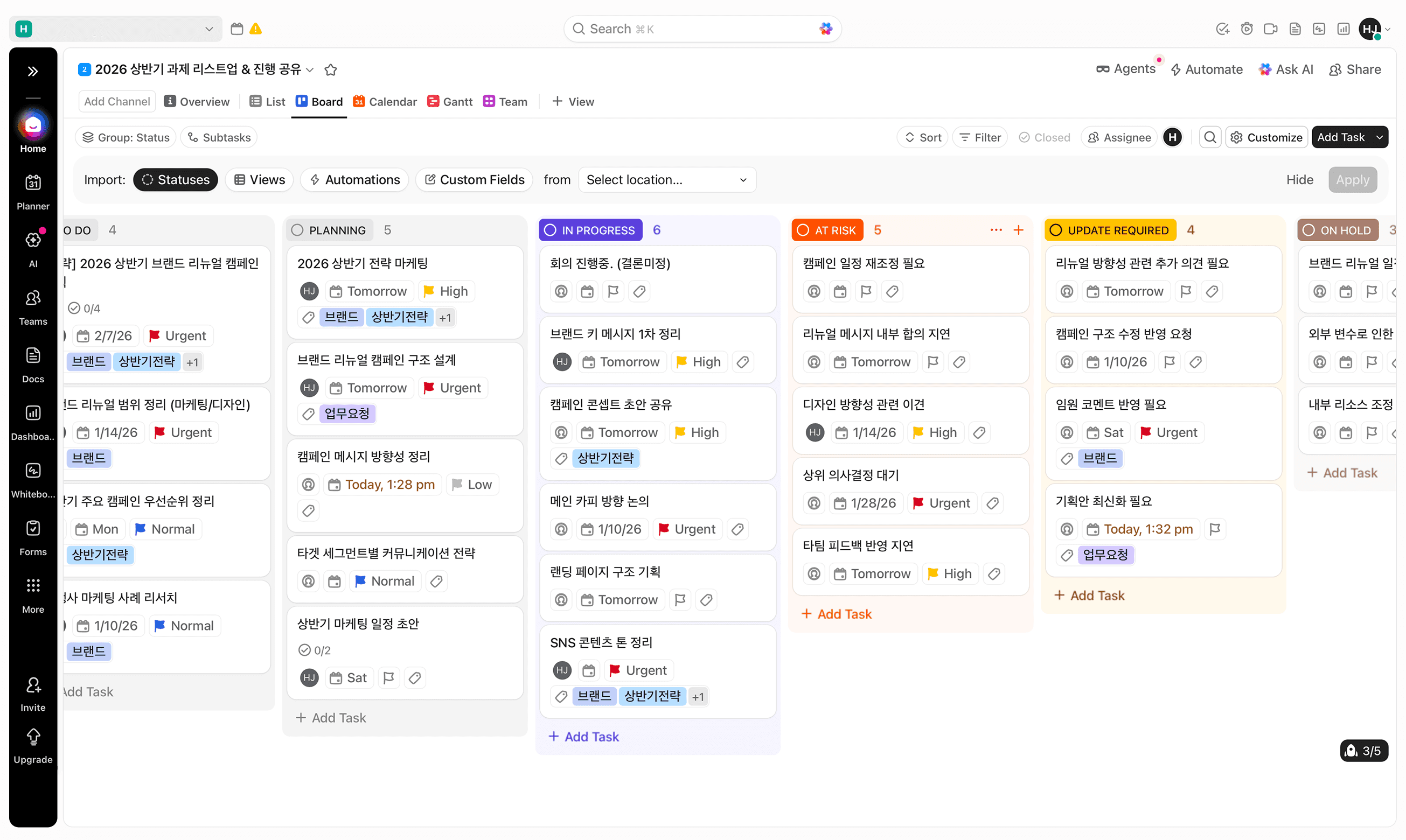Add a task with the AT RISK plus icon
Image resolution: width=1406 pixels, height=840 pixels.
coord(1019,230)
